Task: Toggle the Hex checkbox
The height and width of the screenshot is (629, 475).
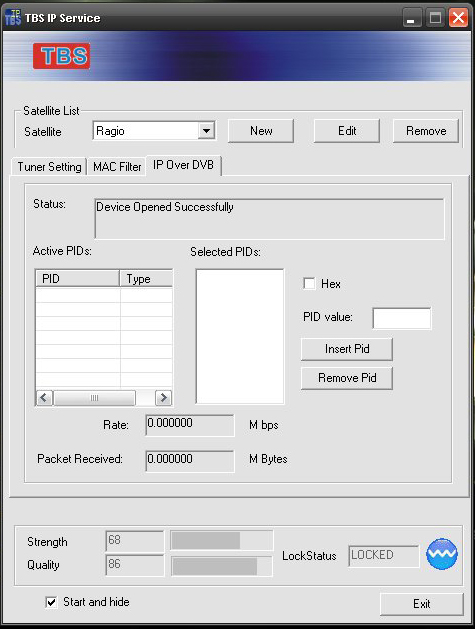Action: [309, 283]
